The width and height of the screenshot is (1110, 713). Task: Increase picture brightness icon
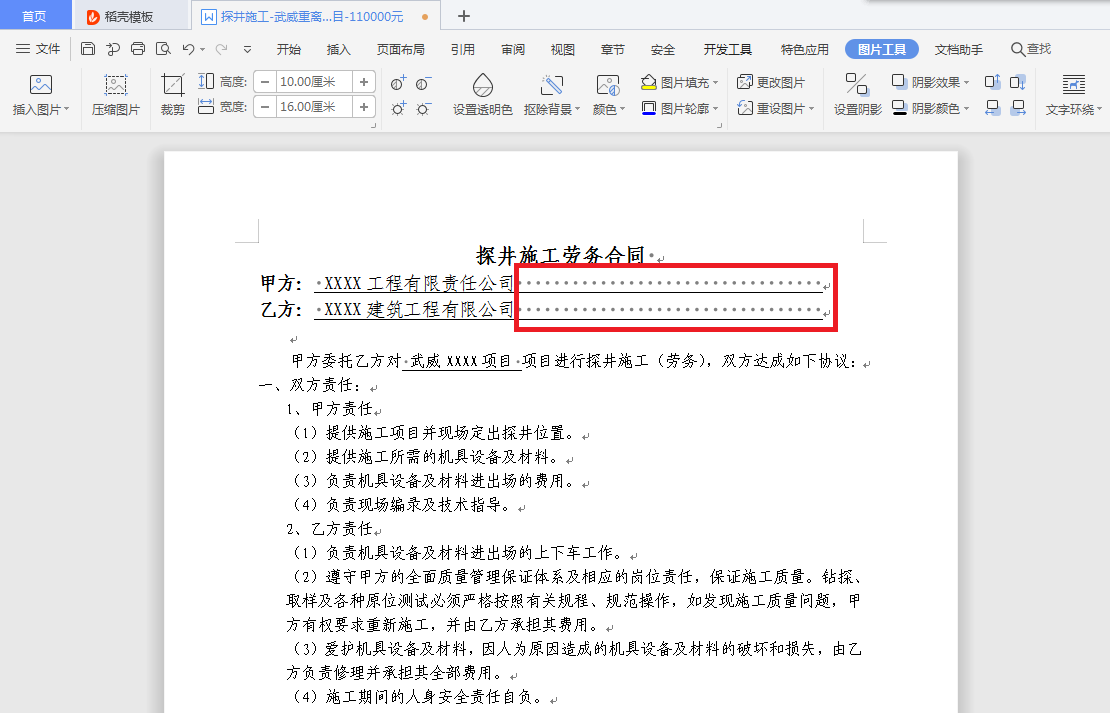[x=399, y=108]
